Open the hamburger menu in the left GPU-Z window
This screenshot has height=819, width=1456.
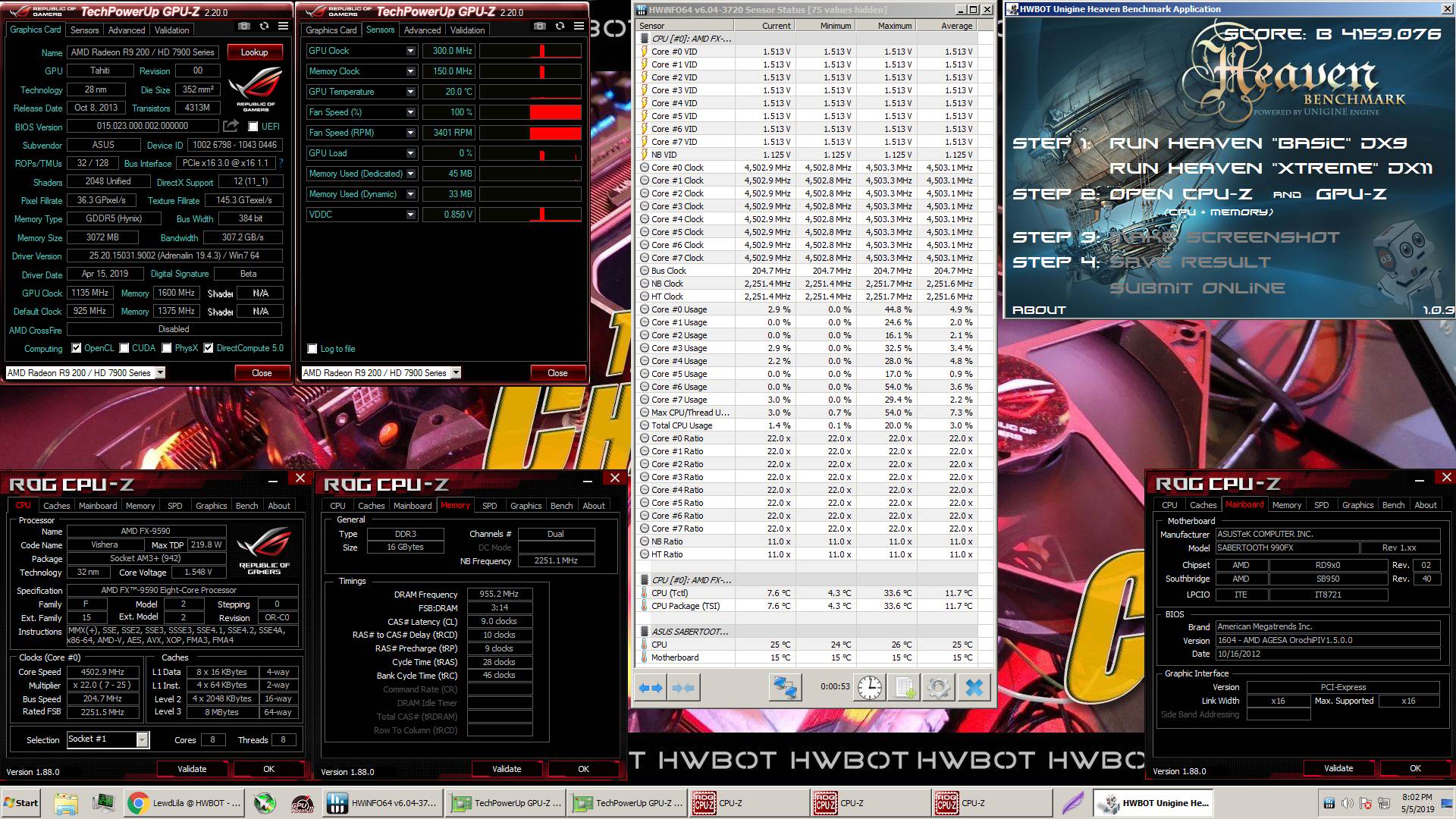click(283, 26)
